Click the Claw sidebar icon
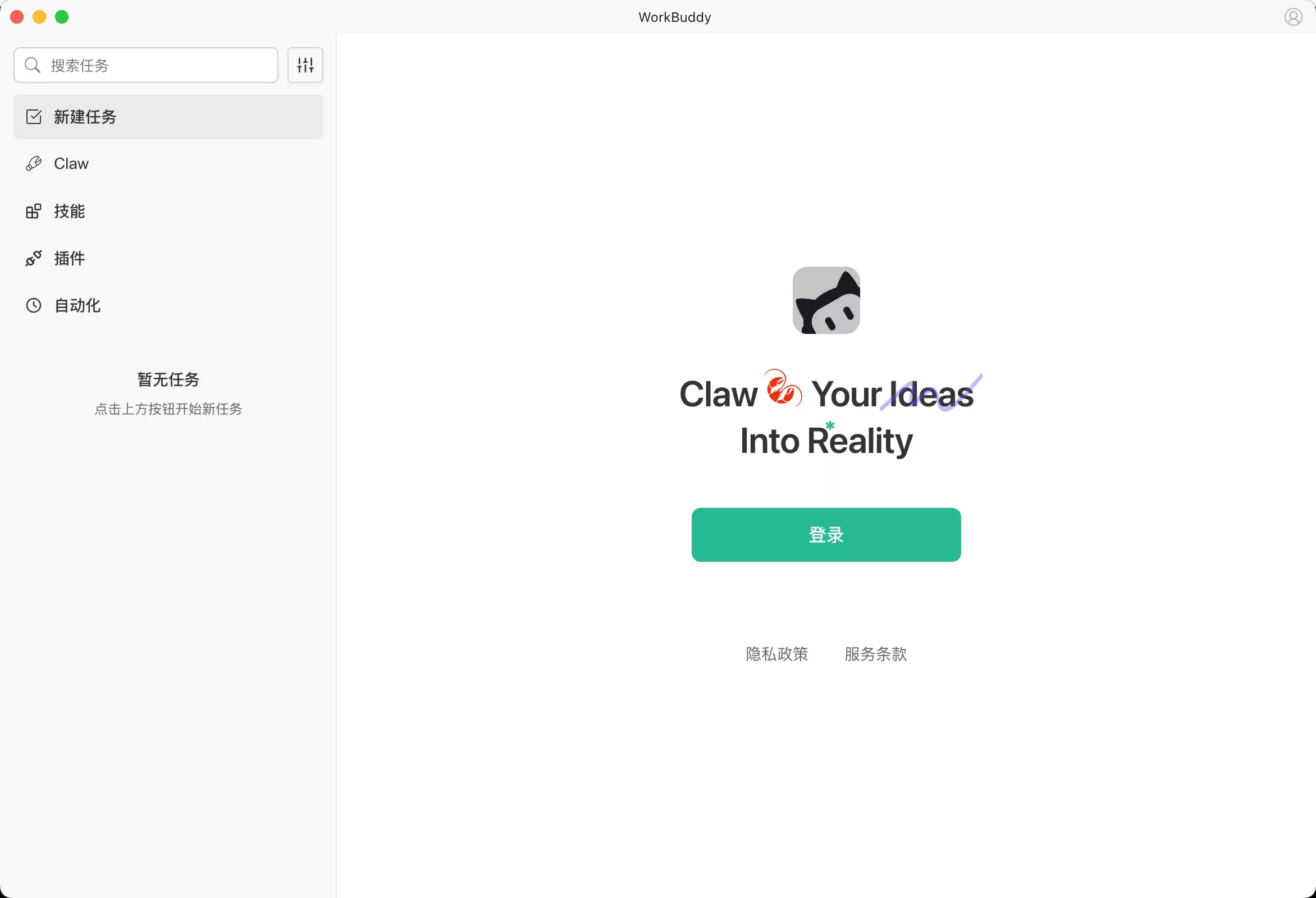1316x898 pixels. [x=34, y=164]
